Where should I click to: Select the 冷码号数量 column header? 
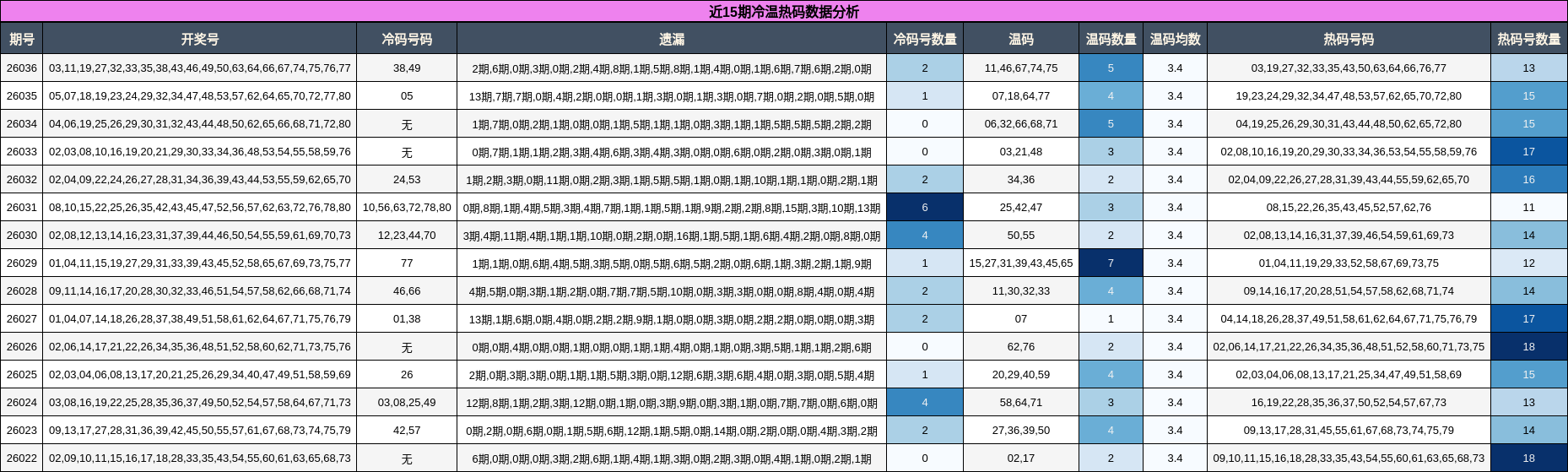925,39
